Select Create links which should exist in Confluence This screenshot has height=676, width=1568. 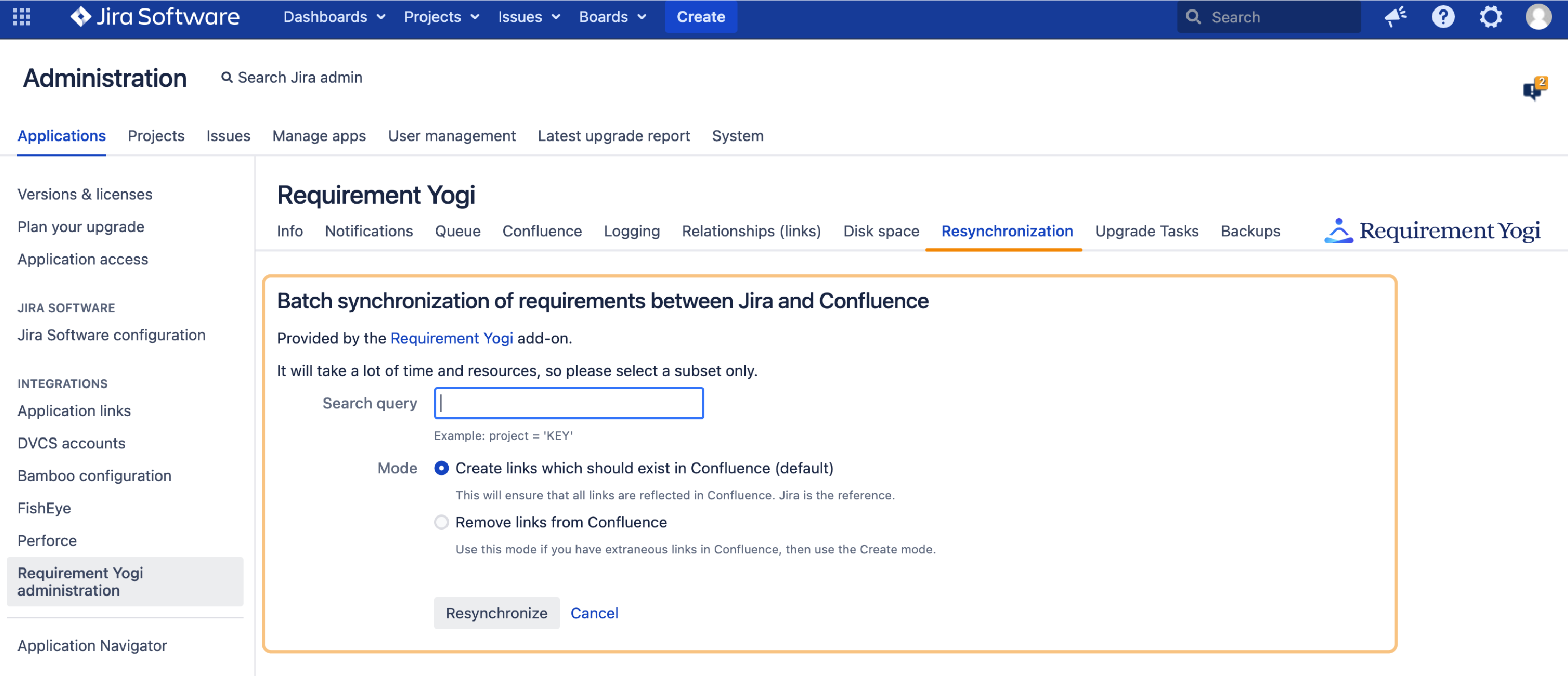coord(441,468)
